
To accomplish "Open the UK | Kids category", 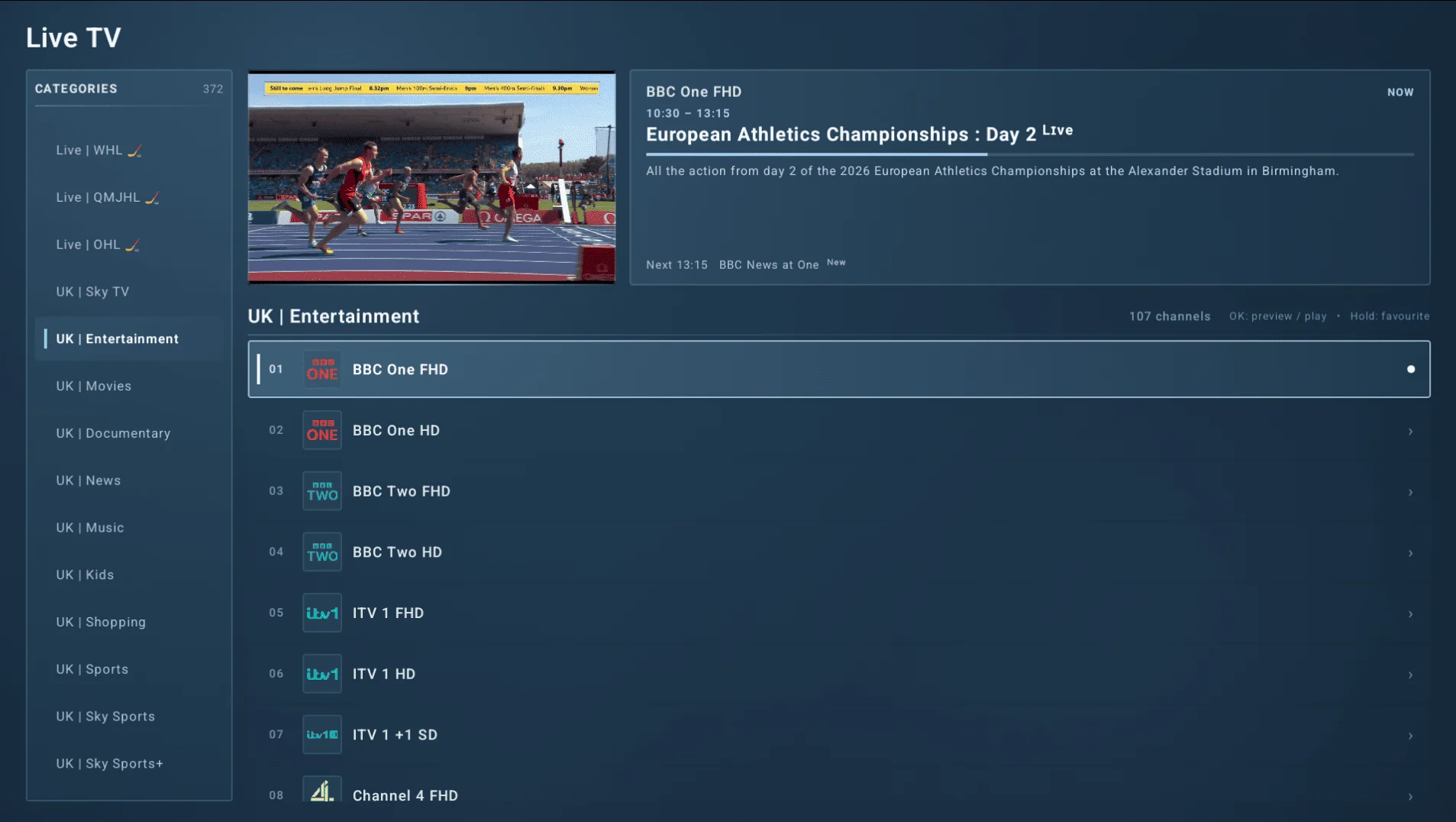I will click(x=129, y=575).
